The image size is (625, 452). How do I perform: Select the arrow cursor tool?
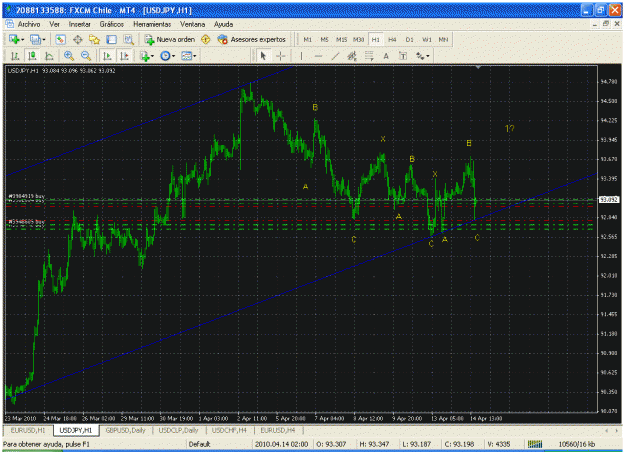pyautogui.click(x=263, y=56)
